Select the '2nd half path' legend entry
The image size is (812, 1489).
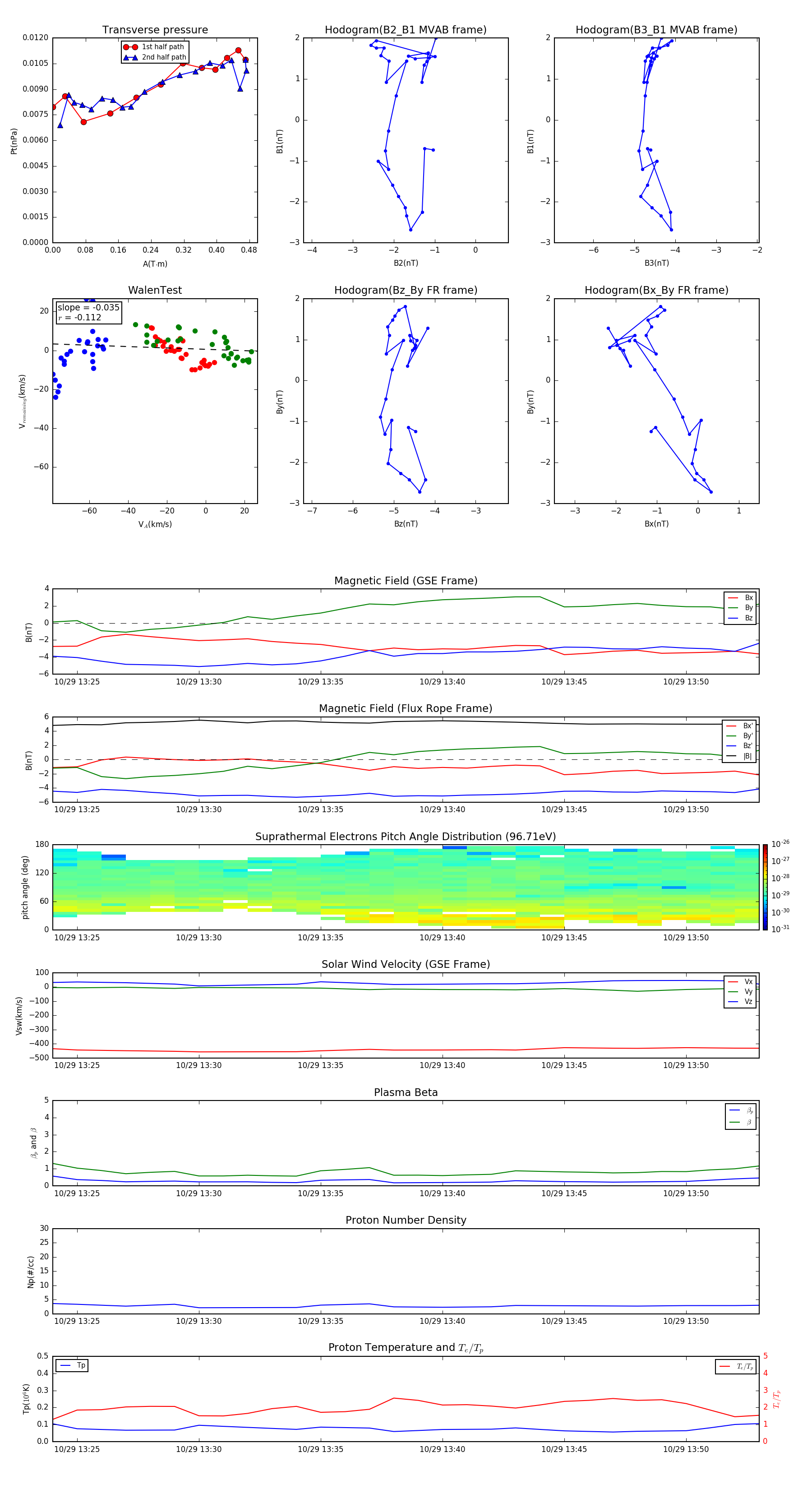point(155,57)
